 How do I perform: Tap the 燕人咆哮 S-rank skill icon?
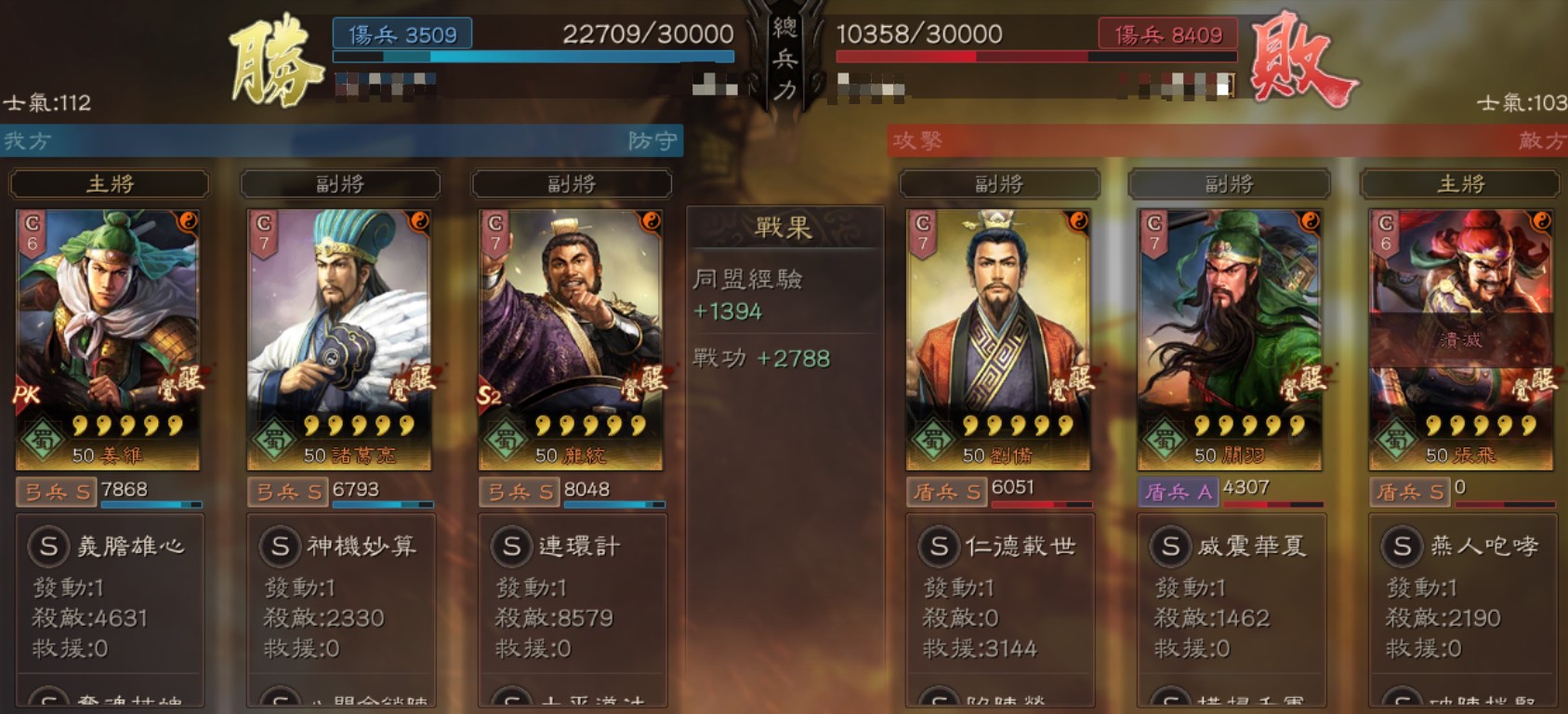point(1402,547)
